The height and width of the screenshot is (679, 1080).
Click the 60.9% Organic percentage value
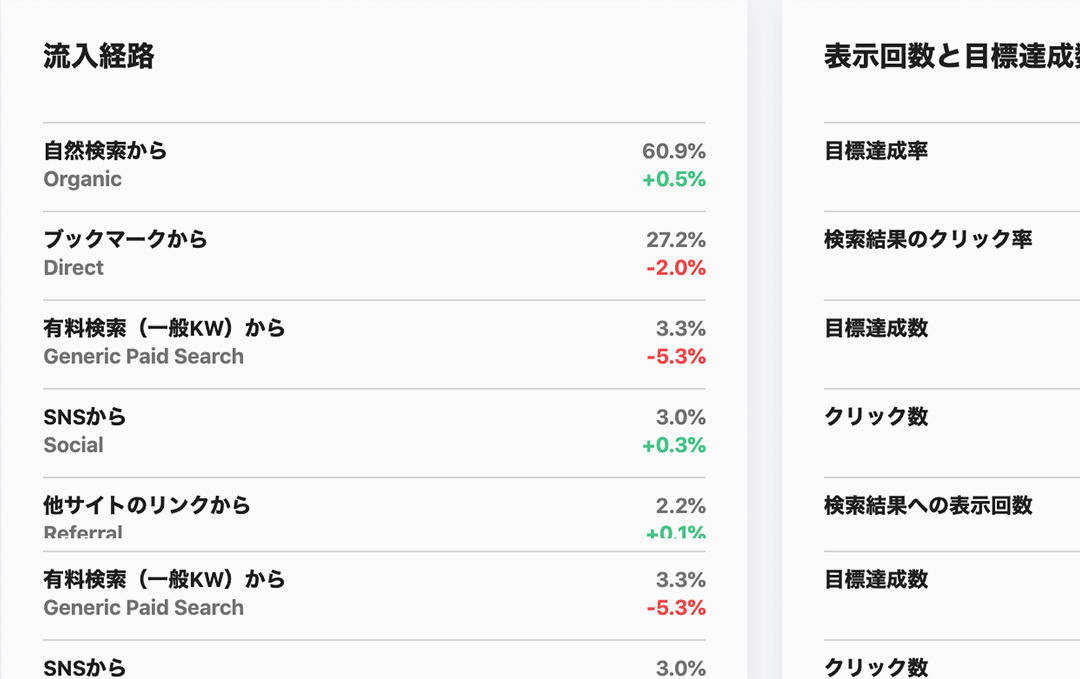[x=674, y=151]
